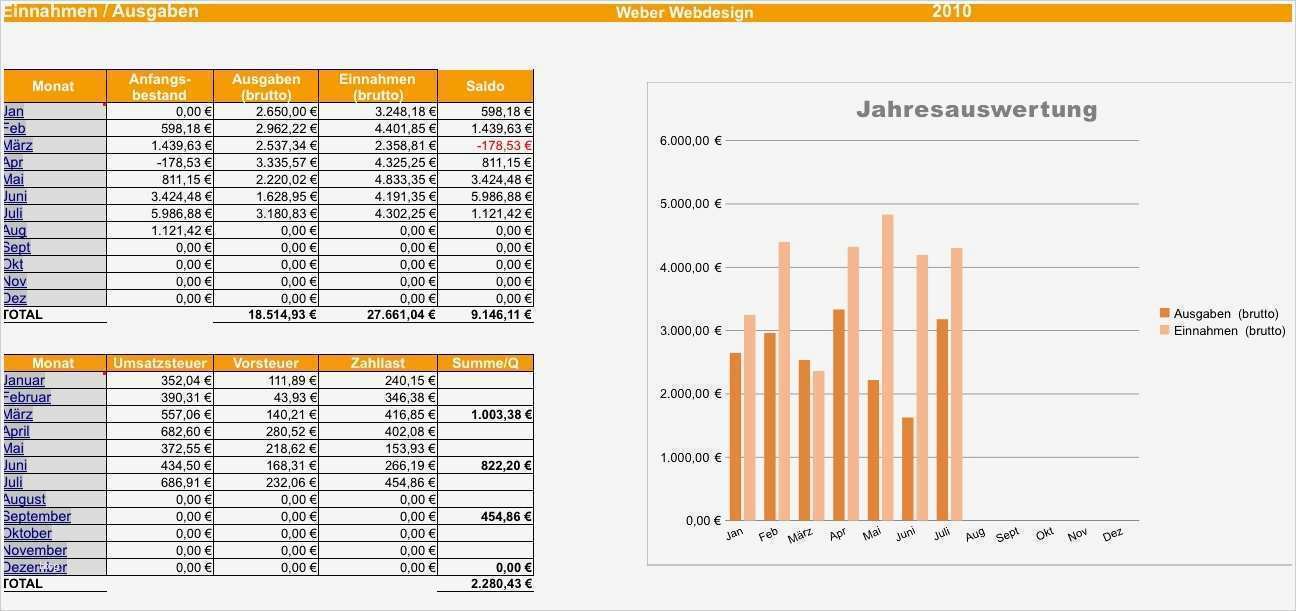This screenshot has width=1296, height=611.
Task: Click the September link in the Umsatzsteuer table
Action: tap(38, 516)
